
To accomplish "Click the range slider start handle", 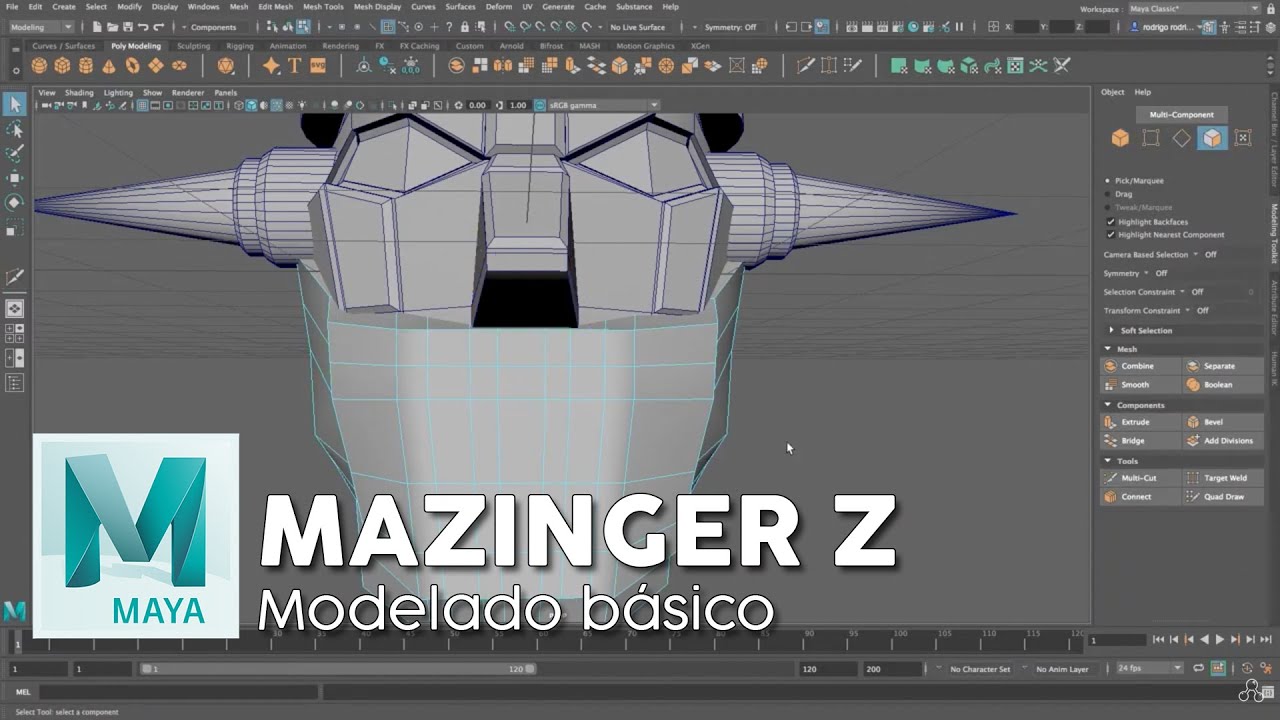I will point(147,669).
